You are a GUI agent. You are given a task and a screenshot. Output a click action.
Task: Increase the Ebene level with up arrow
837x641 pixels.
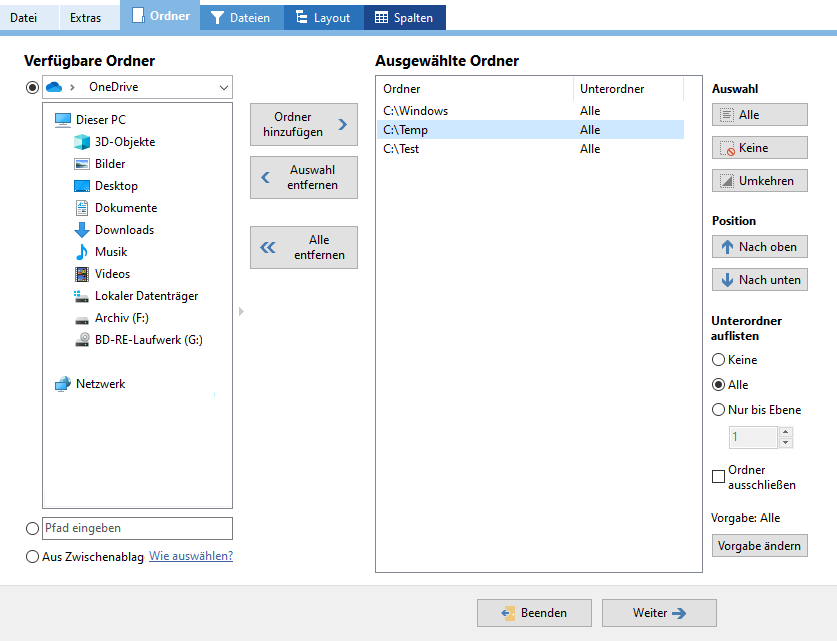tap(785, 432)
